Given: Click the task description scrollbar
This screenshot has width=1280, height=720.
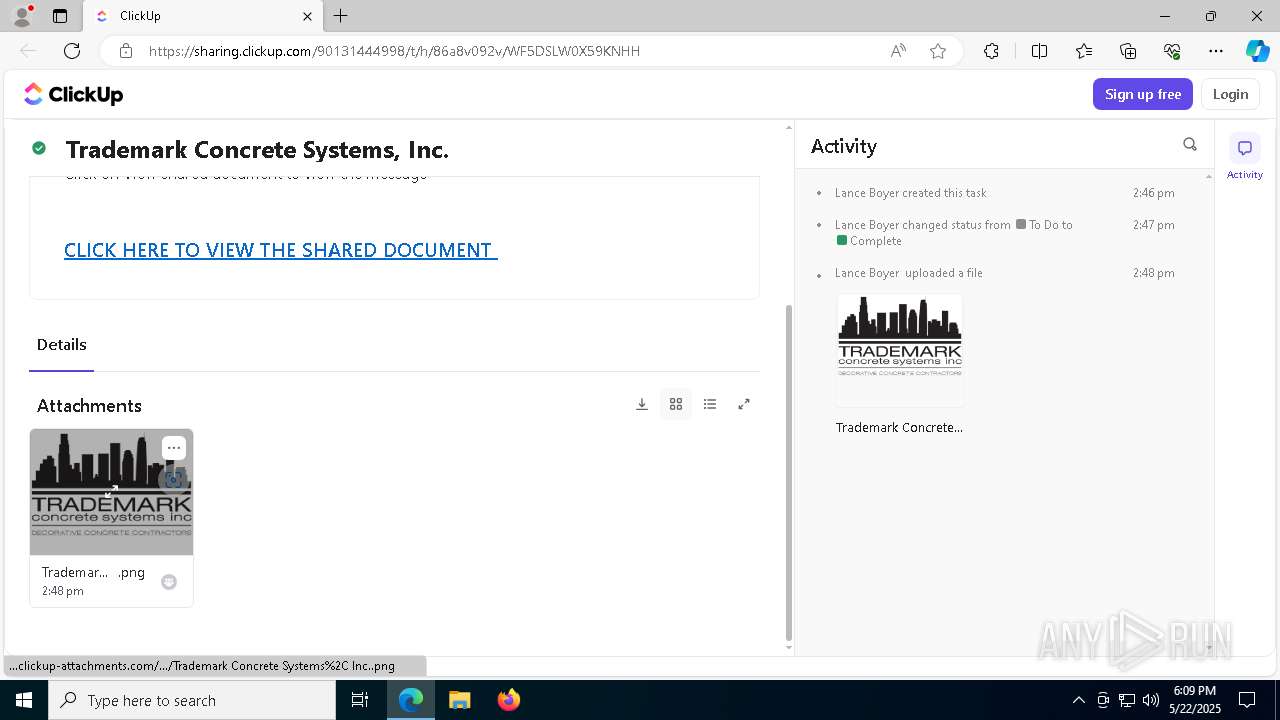Looking at the screenshot, I should 788,472.
